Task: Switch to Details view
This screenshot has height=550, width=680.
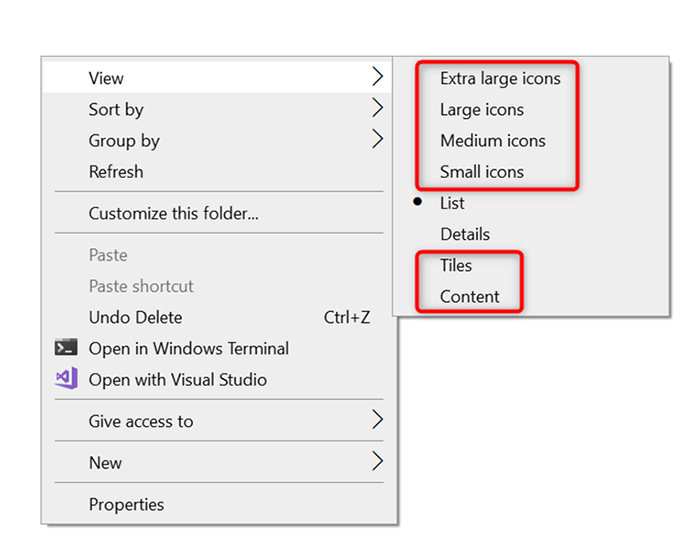Action: pyautogui.click(x=465, y=234)
